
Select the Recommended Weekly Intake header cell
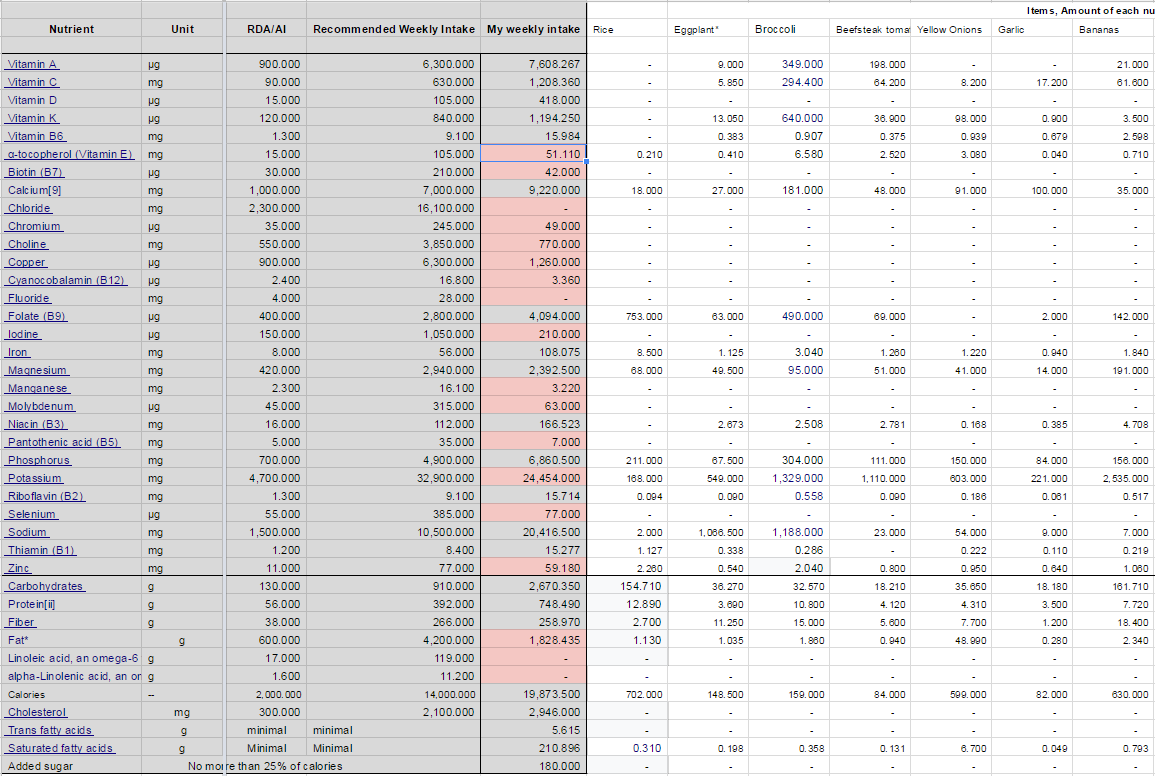pyautogui.click(x=393, y=29)
